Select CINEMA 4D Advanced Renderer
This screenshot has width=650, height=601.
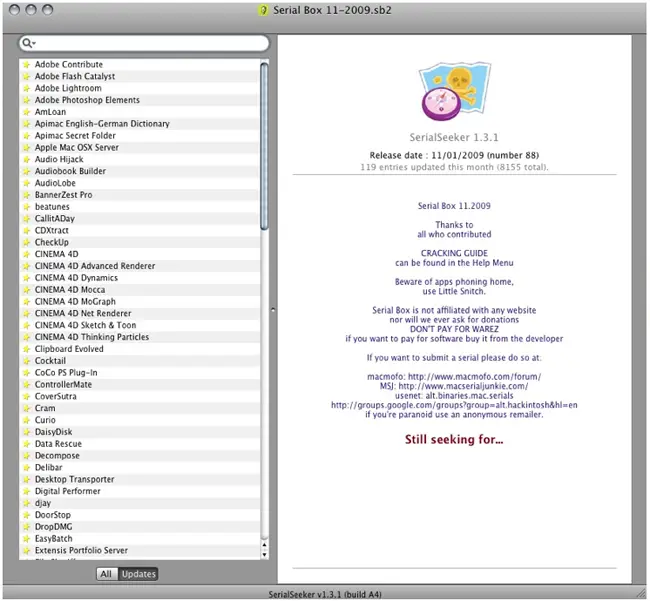[140, 266]
